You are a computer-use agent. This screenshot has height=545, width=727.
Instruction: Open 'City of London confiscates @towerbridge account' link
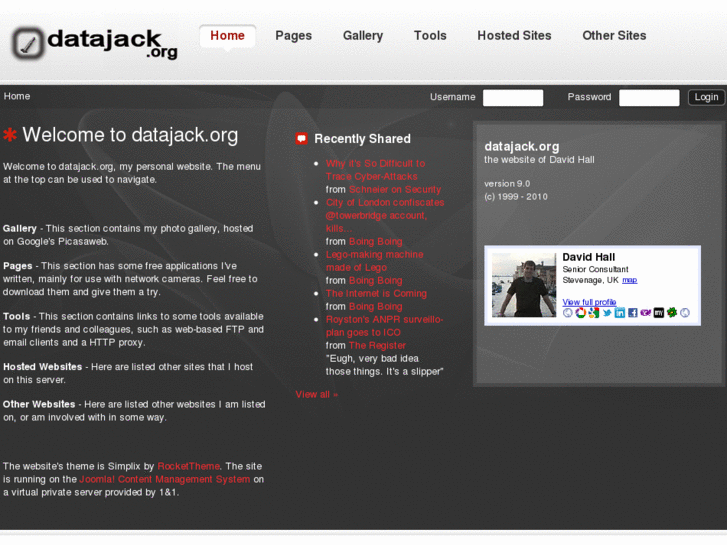pos(385,215)
